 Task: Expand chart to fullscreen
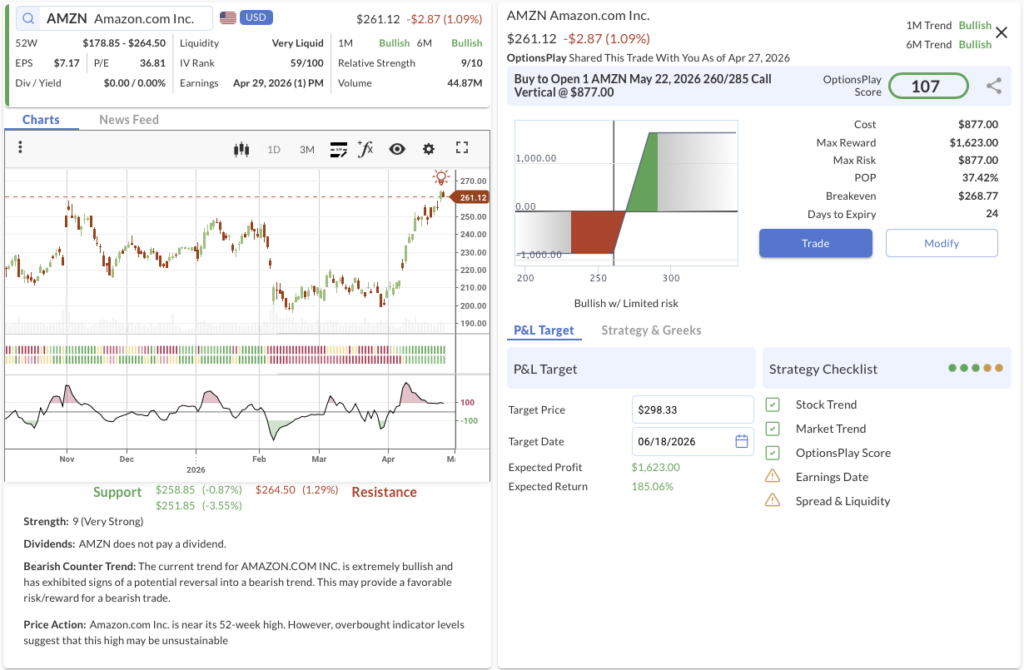coord(462,148)
